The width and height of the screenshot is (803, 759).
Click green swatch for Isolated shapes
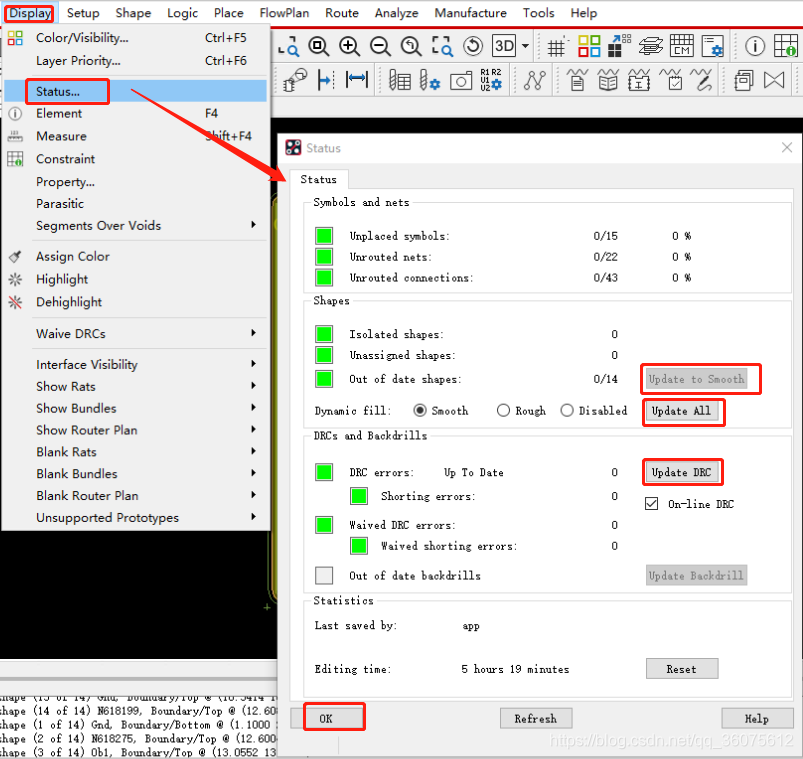pyautogui.click(x=324, y=334)
